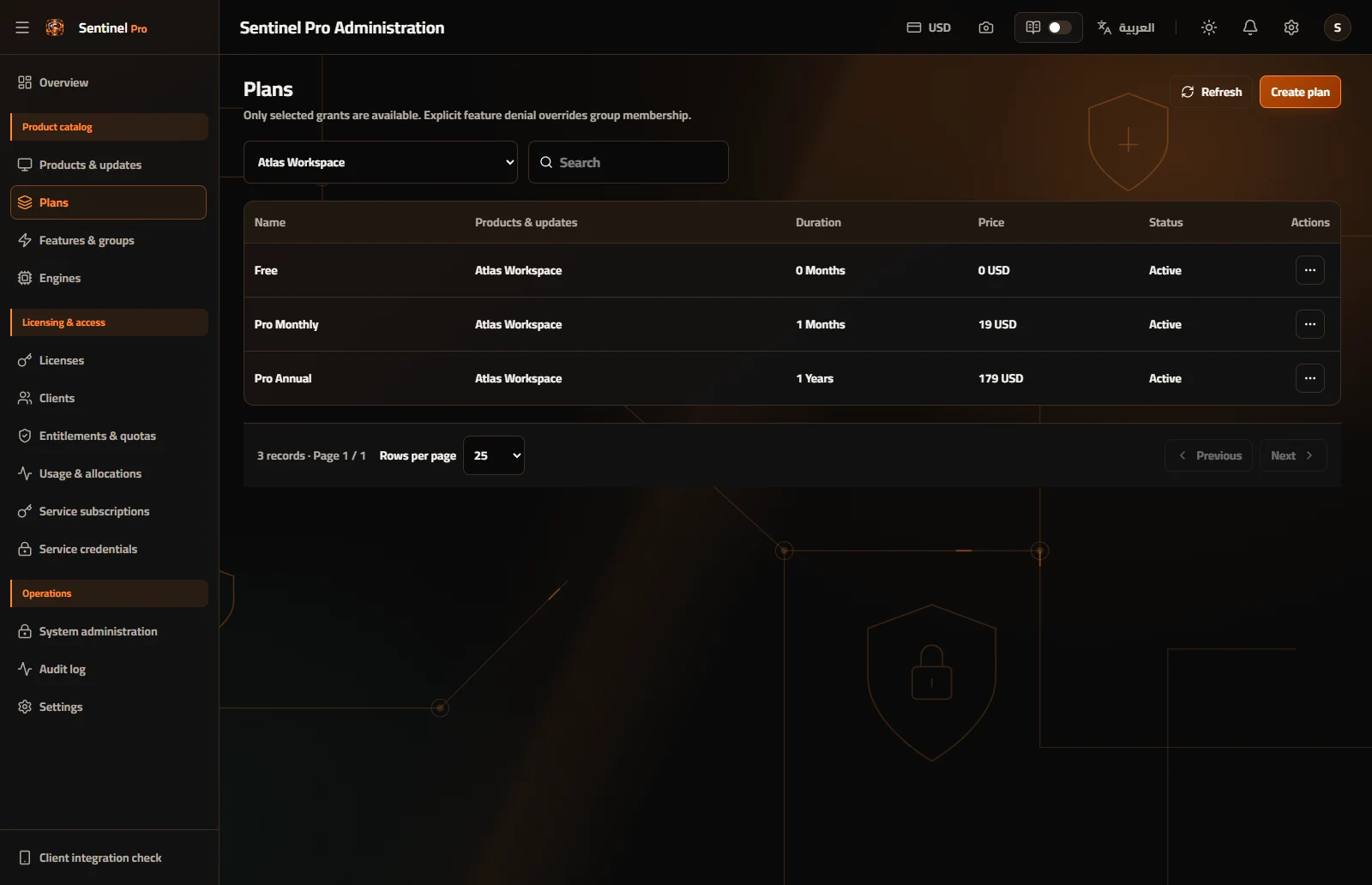Viewport: 1372px width, 885px height.
Task: Click the camera snapshot icon in header
Action: click(986, 27)
